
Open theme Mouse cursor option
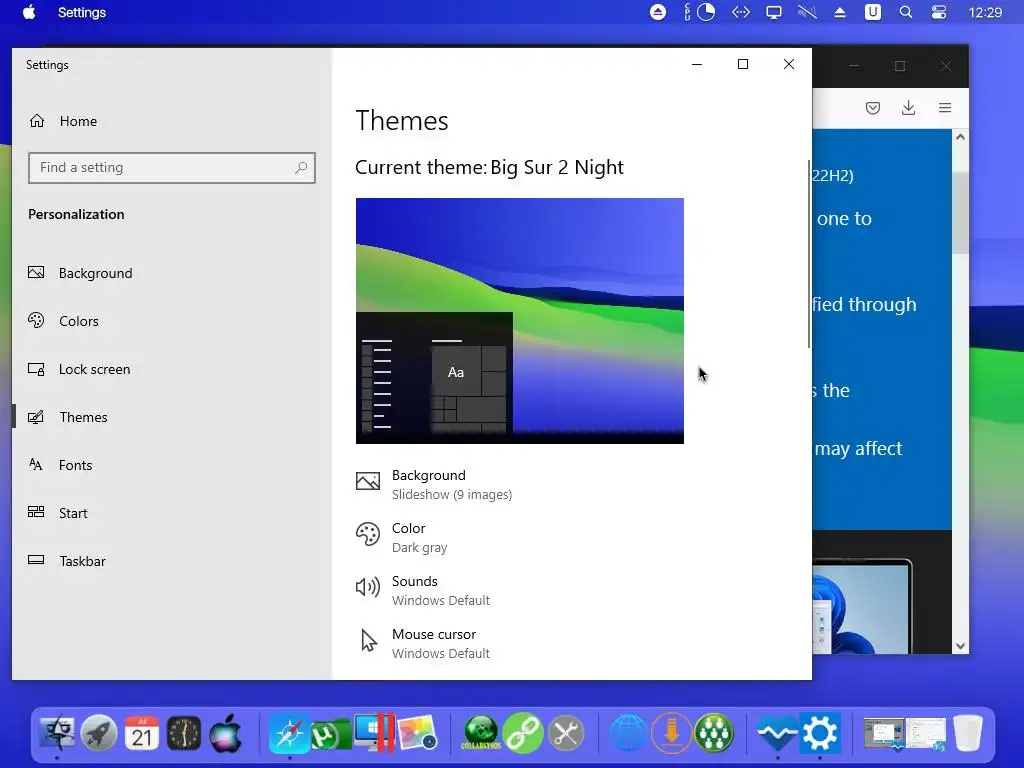click(423, 643)
